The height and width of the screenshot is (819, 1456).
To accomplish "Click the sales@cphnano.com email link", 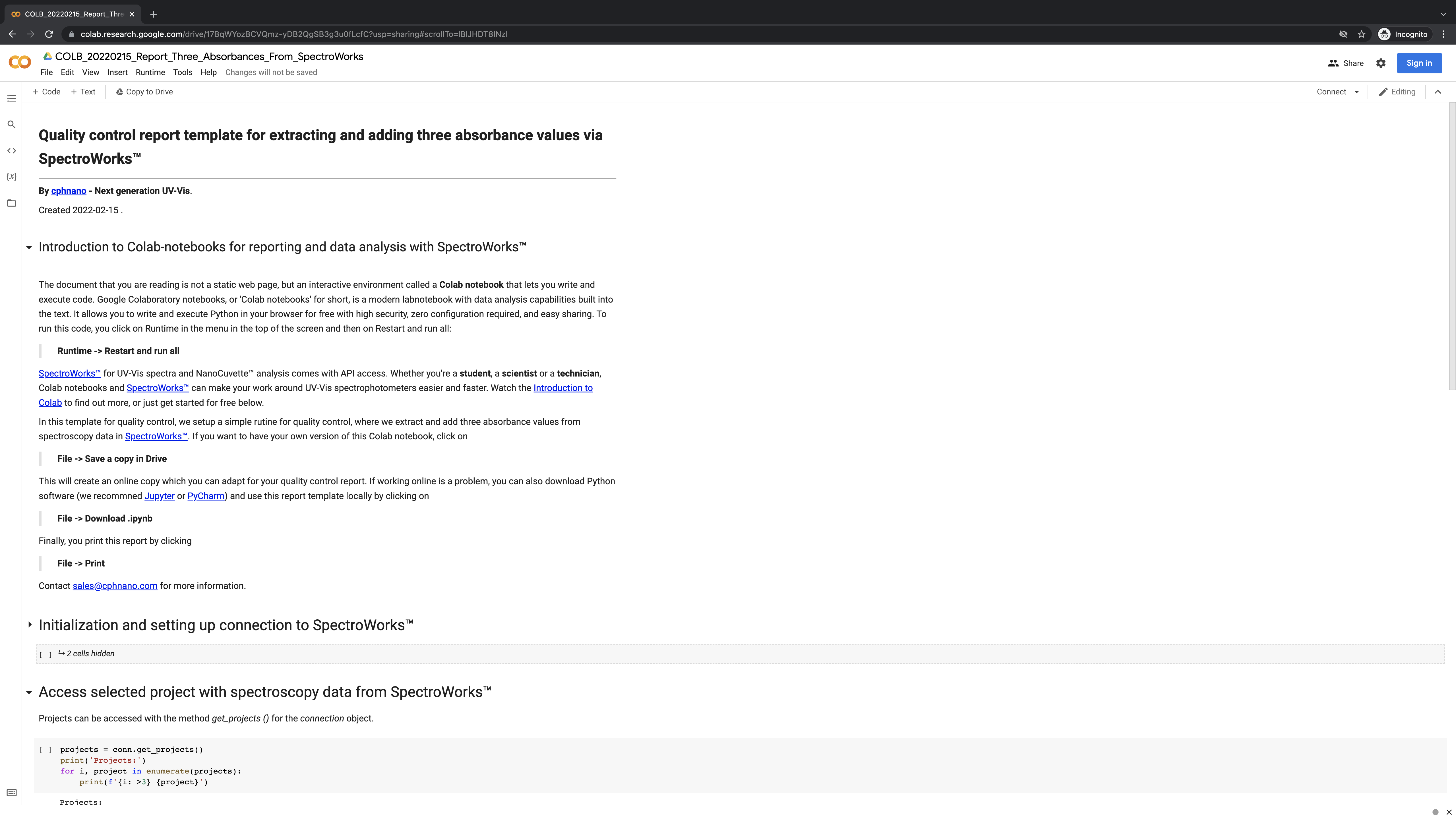I will point(115,586).
